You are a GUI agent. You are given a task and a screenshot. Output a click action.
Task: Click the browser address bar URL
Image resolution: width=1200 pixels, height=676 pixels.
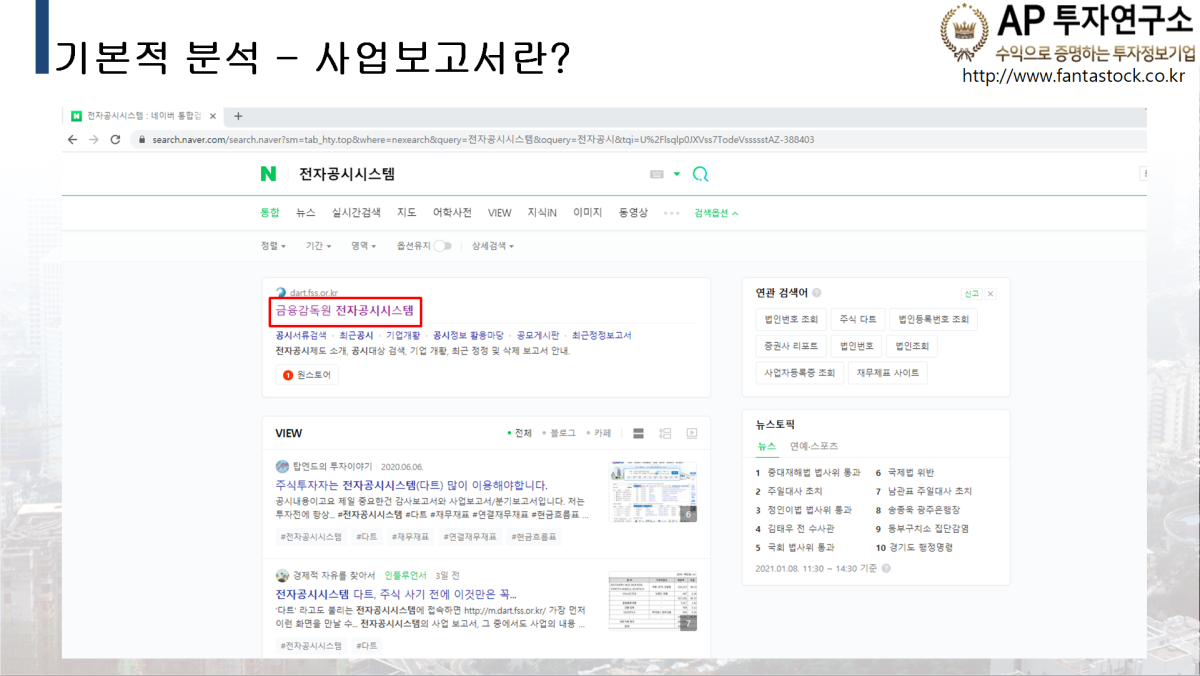[483, 140]
